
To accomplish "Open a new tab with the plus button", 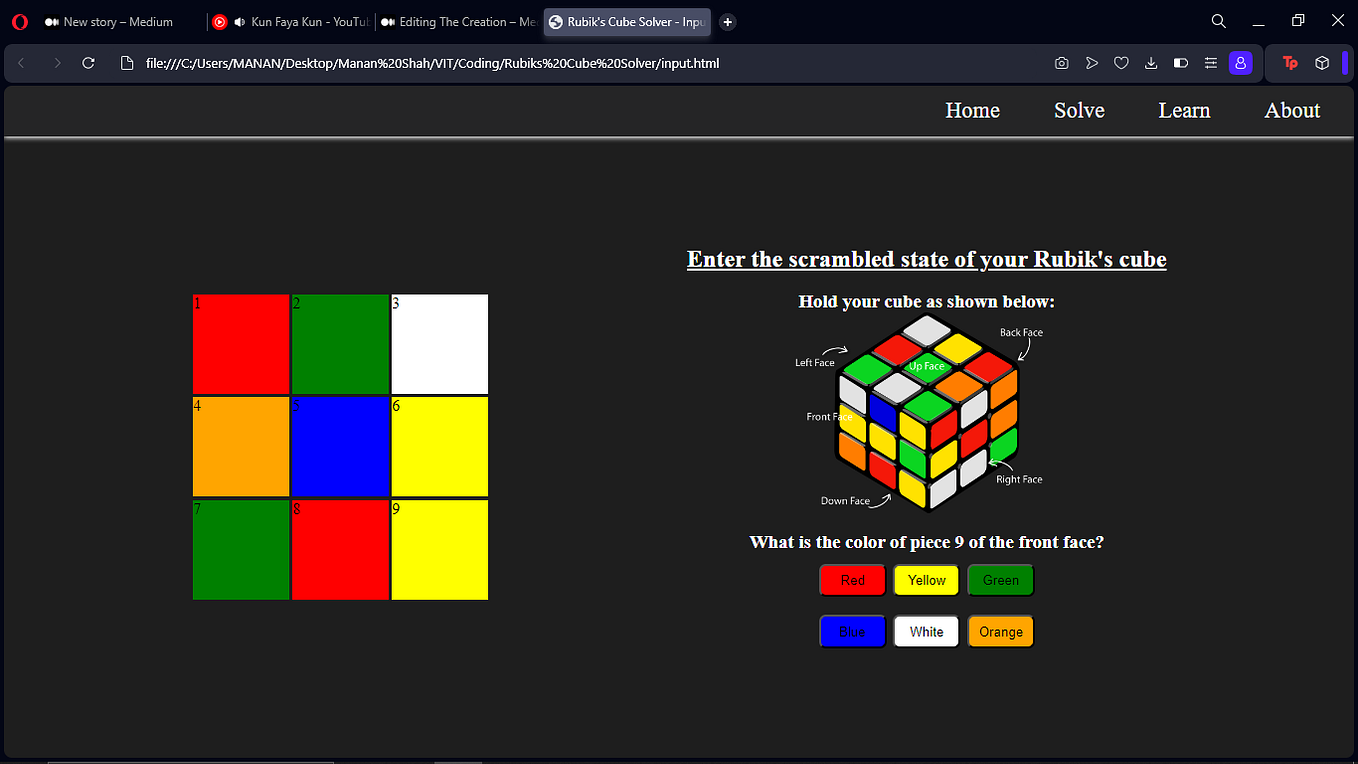I will pyautogui.click(x=727, y=21).
